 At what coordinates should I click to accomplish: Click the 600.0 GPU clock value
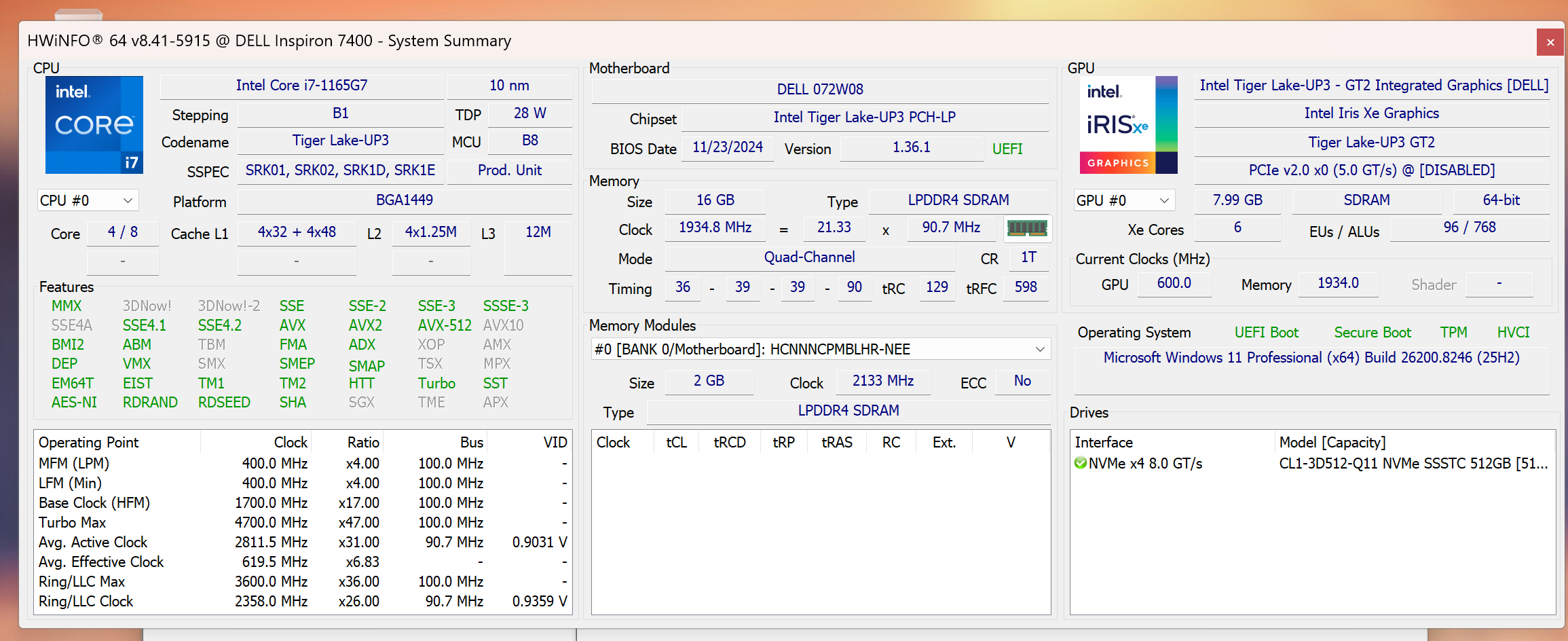pos(1174,283)
